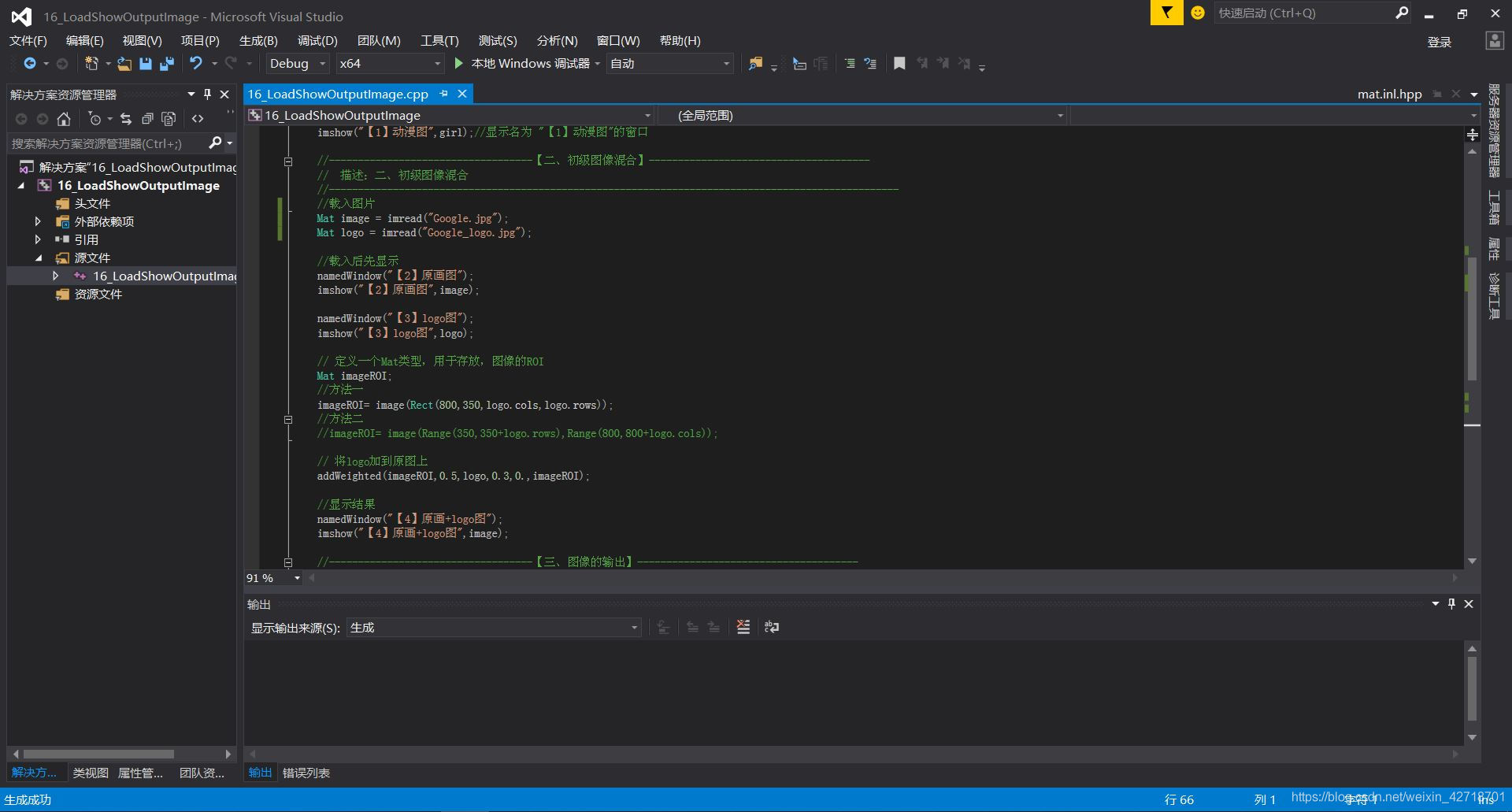Click the account avatar icon near 登录

pos(1495,40)
